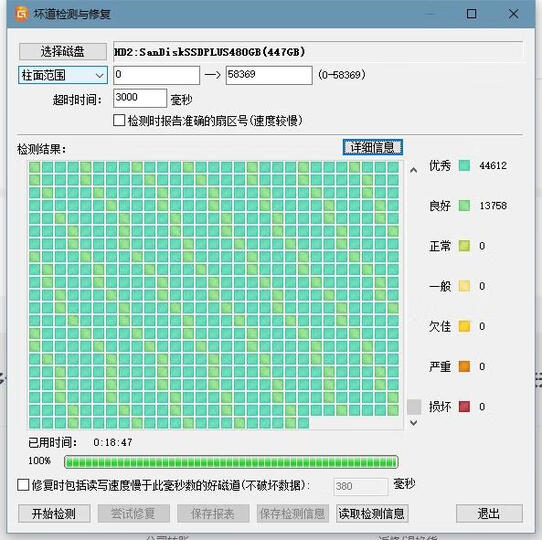Open the 柱面范围 dropdown

(63, 75)
